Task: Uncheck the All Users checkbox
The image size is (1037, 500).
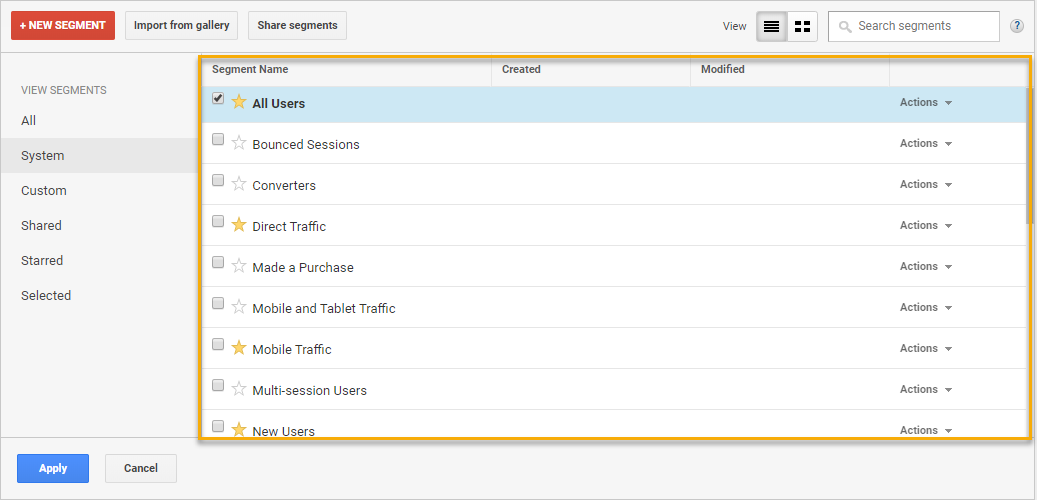Action: click(x=218, y=99)
